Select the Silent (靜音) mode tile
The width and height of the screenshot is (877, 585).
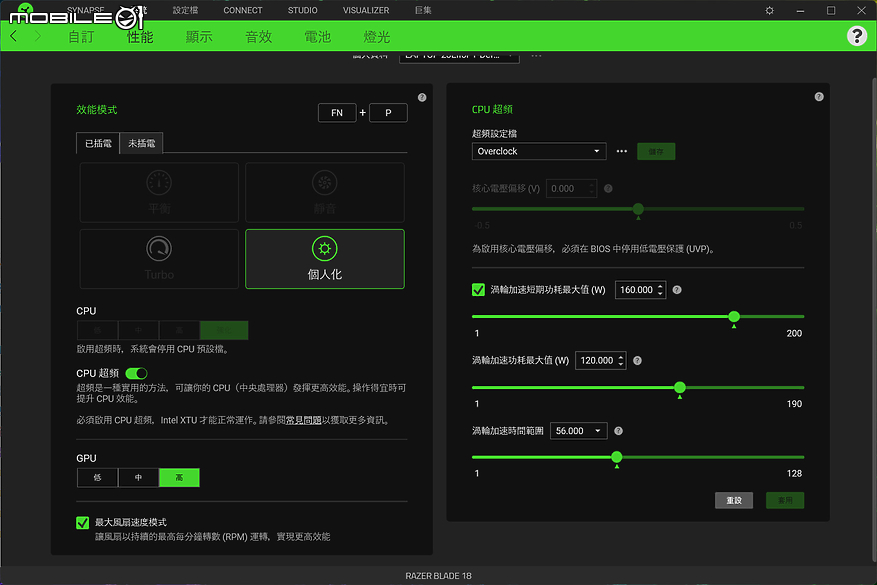pyautogui.click(x=325, y=192)
